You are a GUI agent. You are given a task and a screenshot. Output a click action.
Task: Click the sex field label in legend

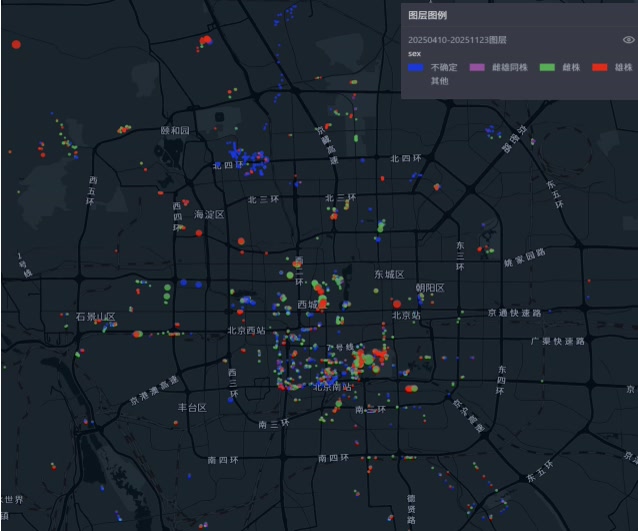414,54
